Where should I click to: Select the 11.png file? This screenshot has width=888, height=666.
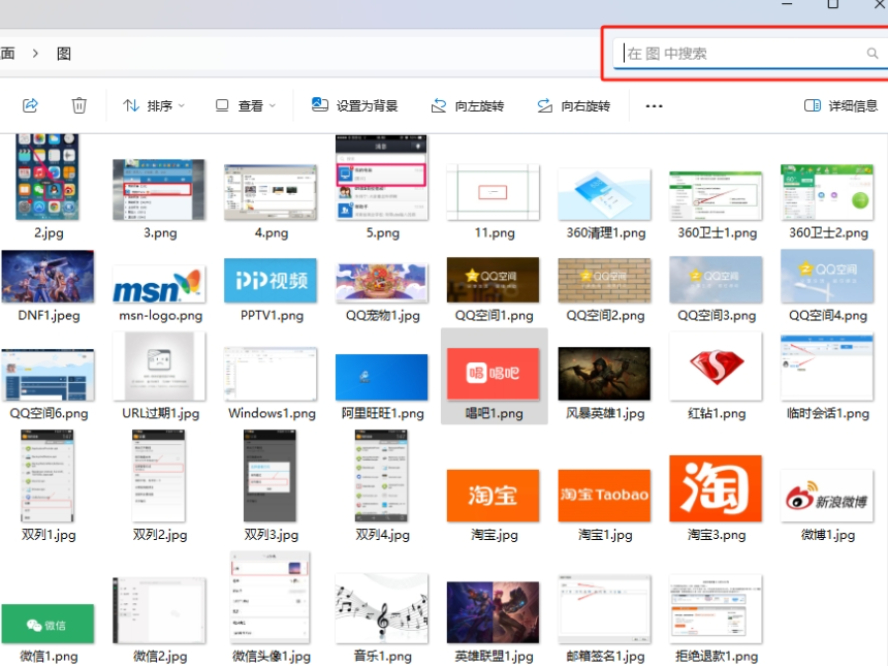coord(493,193)
